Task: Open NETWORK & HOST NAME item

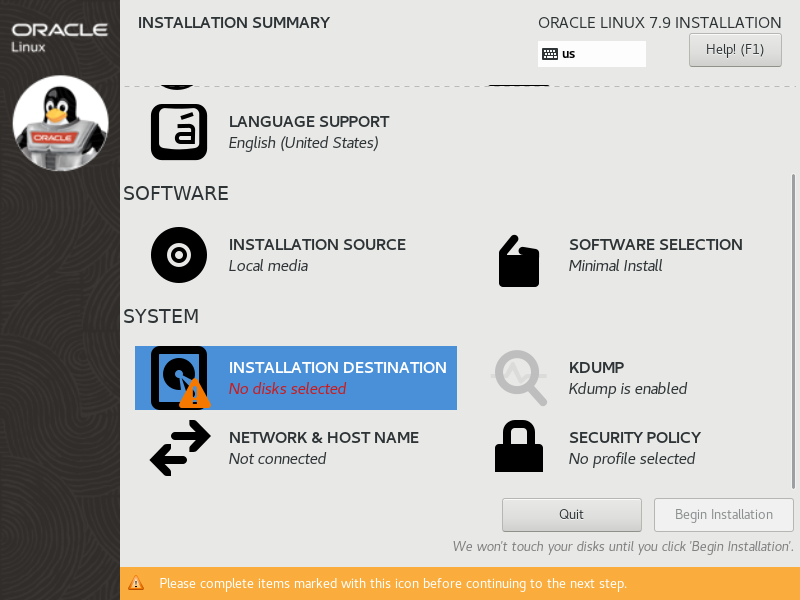Action: 296,448
